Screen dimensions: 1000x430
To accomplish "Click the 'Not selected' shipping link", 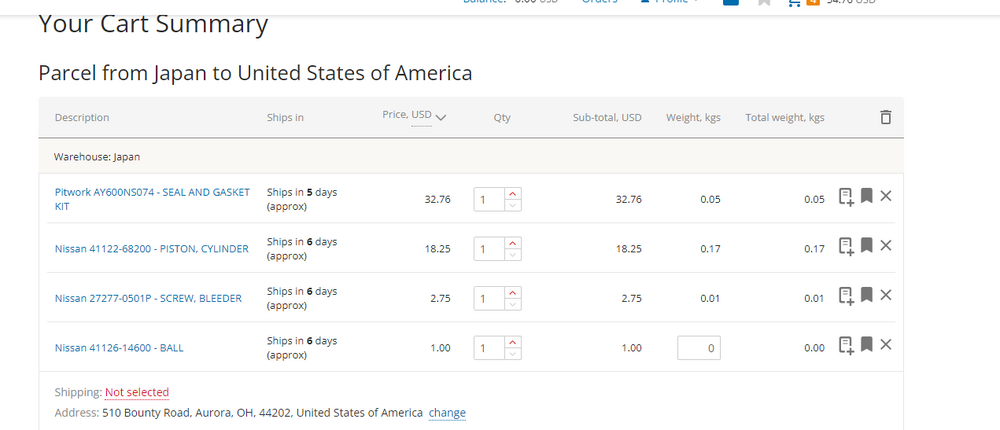I will [137, 392].
